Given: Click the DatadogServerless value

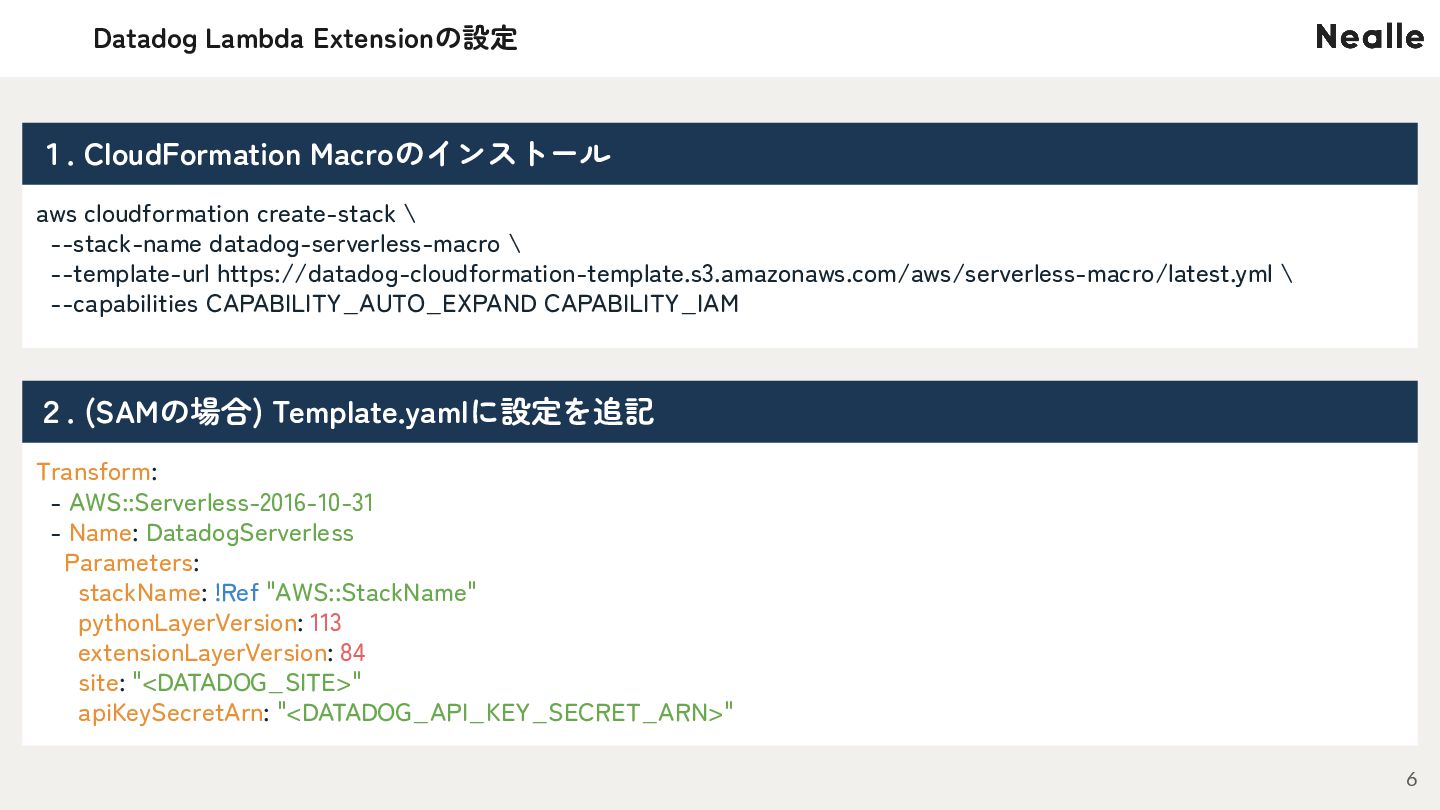Looking at the screenshot, I should pos(250,532).
